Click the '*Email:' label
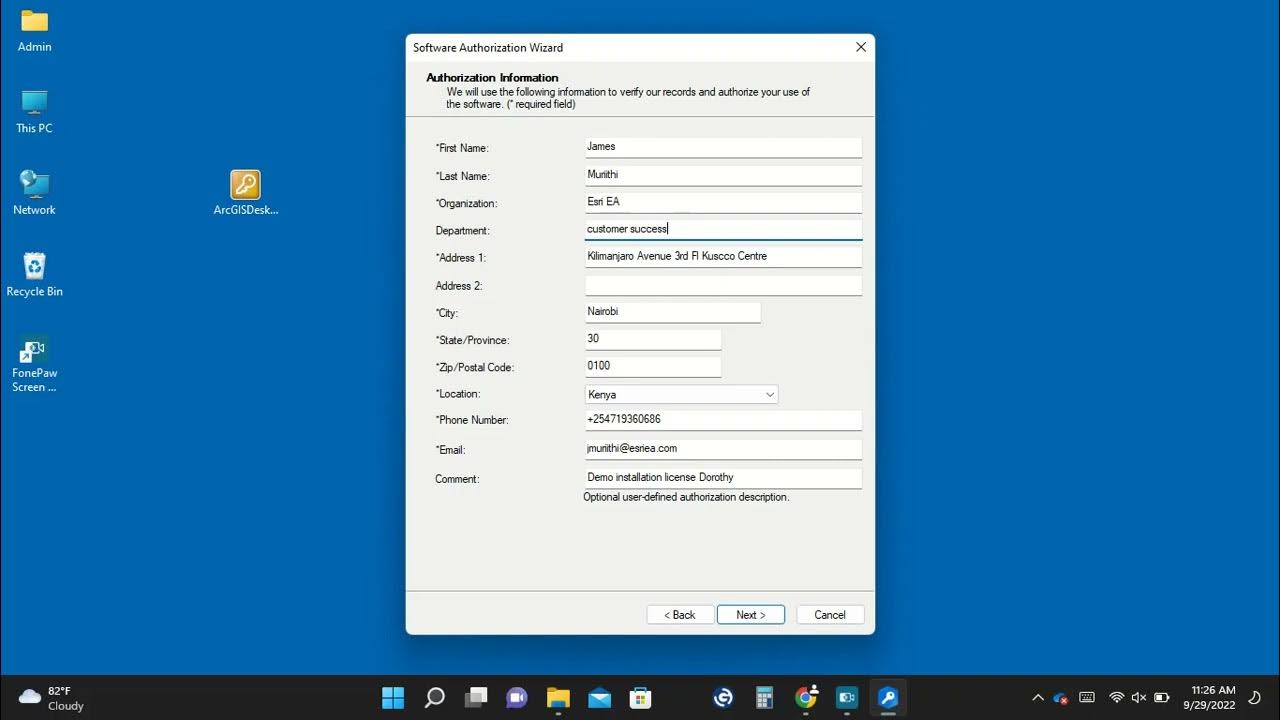Viewport: 1280px width, 720px height. [451, 450]
